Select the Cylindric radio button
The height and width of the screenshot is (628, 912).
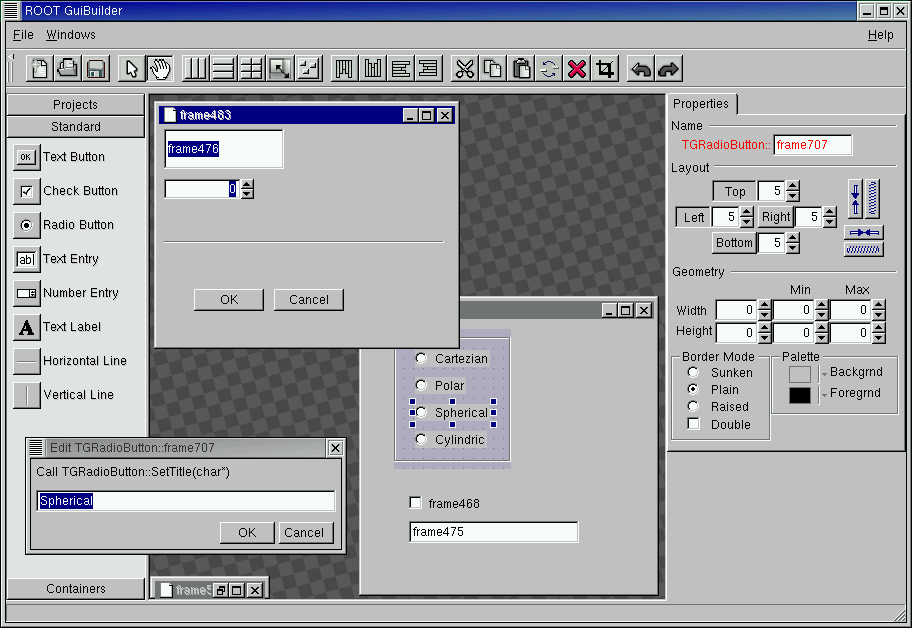click(x=421, y=440)
